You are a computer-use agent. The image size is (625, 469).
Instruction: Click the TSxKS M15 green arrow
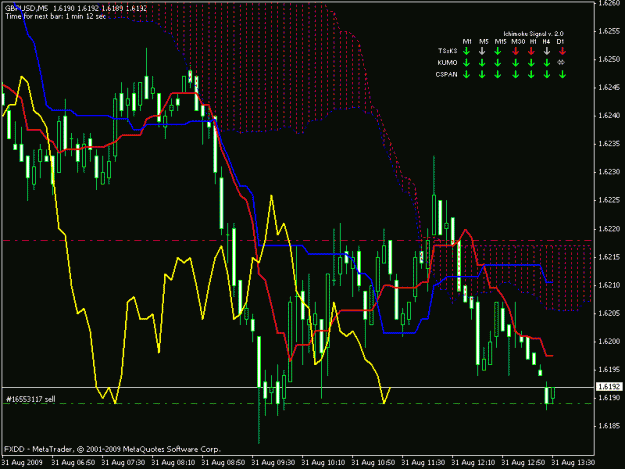497,51
